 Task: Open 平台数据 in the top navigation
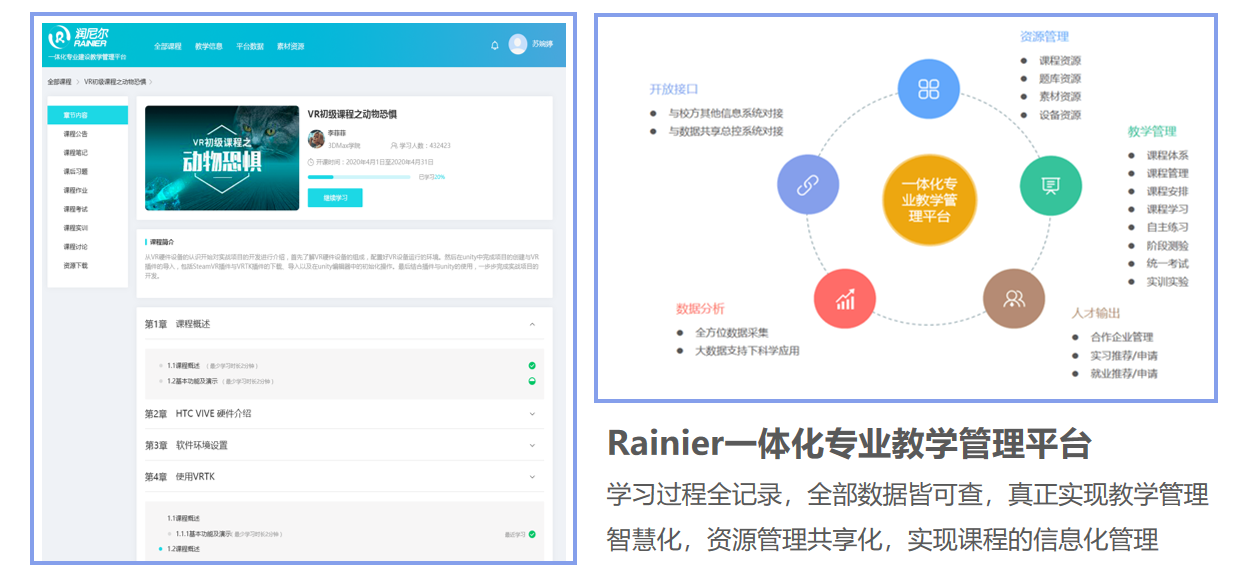(x=250, y=46)
